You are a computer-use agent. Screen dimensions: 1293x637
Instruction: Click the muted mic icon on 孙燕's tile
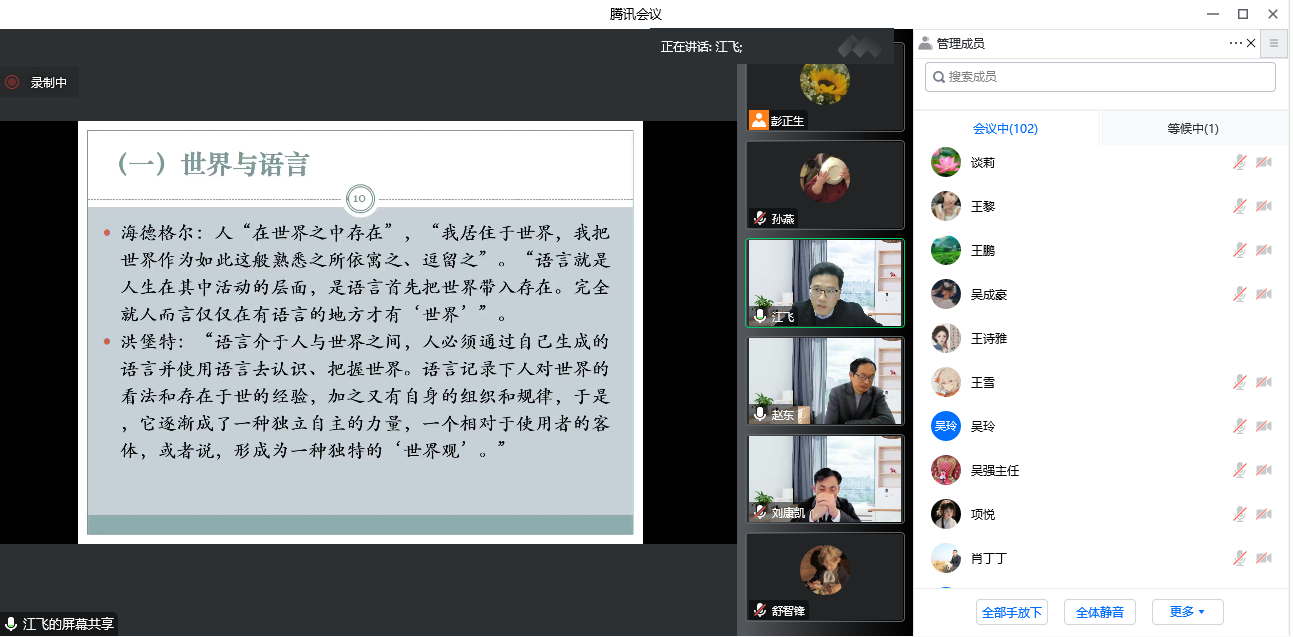pos(760,218)
